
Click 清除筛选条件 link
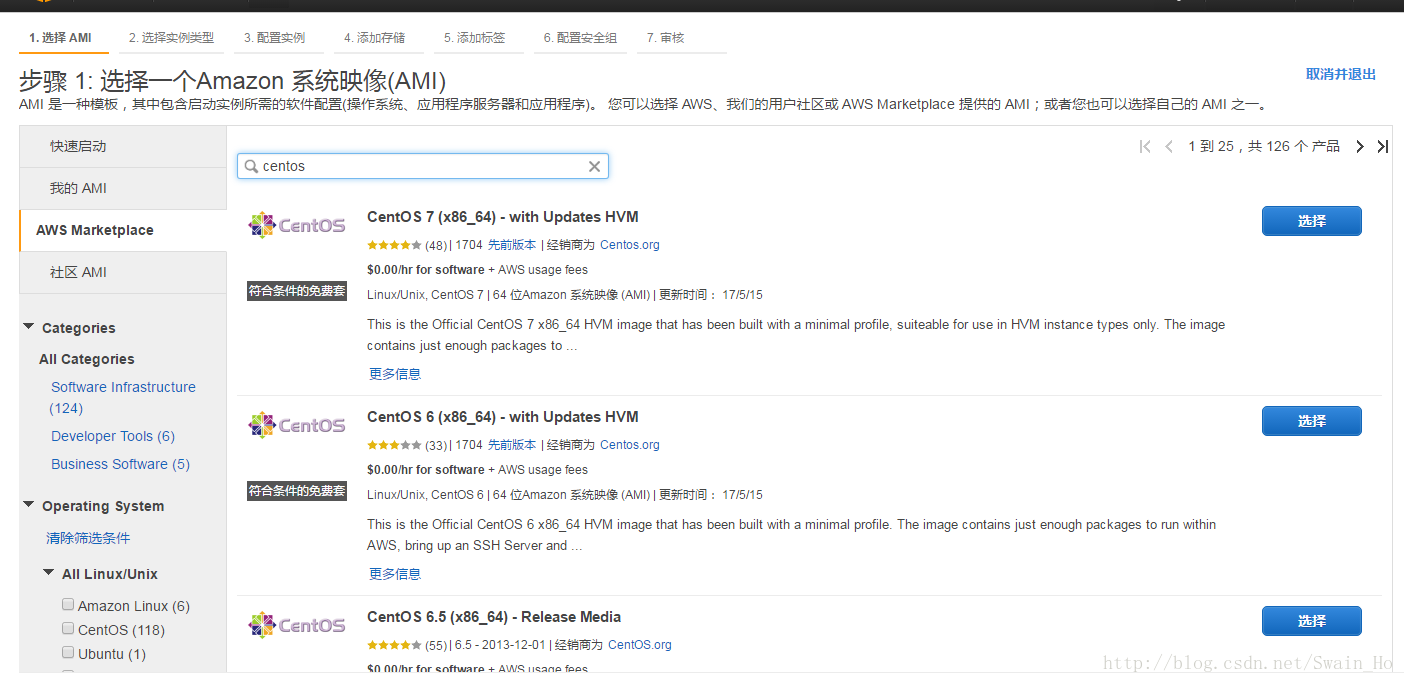click(x=88, y=538)
